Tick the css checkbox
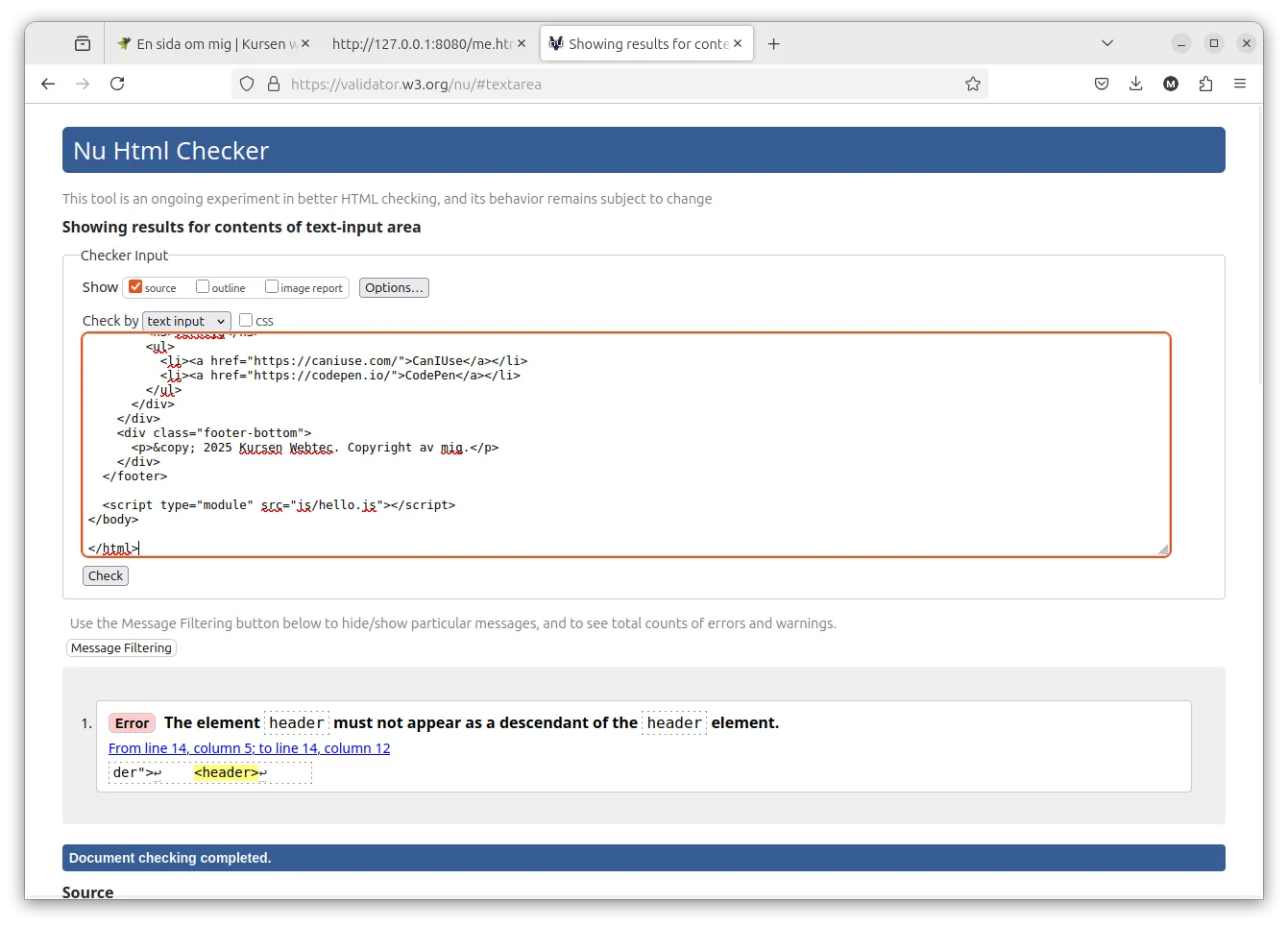1288x927 pixels. coord(246,320)
